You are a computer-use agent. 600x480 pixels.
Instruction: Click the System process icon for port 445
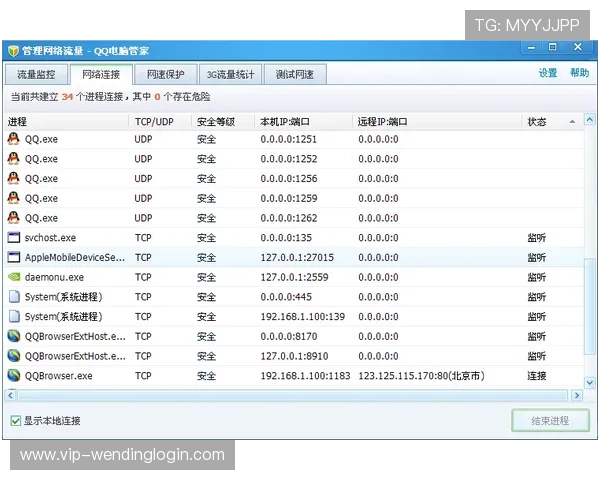[x=14, y=297]
